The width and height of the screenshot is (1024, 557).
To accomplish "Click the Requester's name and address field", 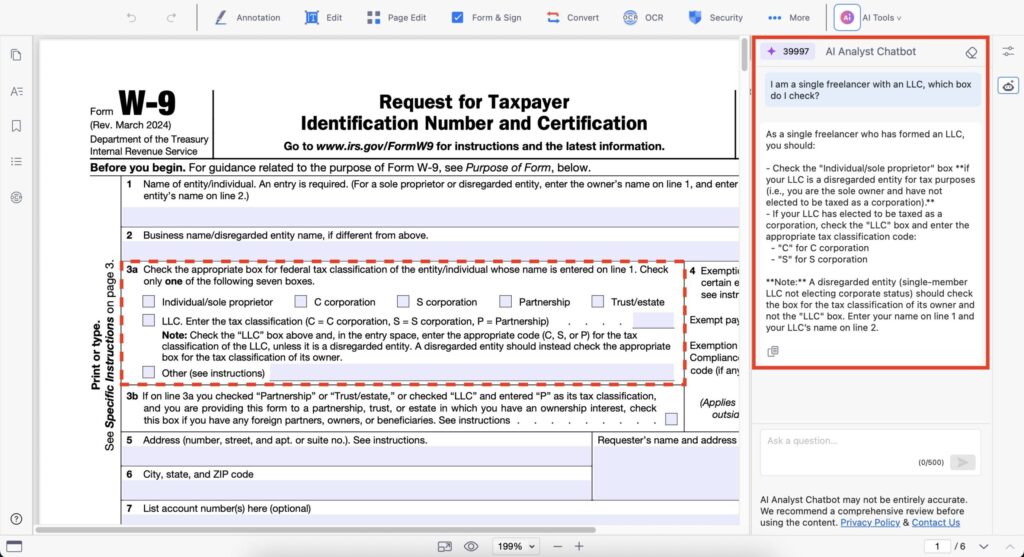I will (x=666, y=473).
